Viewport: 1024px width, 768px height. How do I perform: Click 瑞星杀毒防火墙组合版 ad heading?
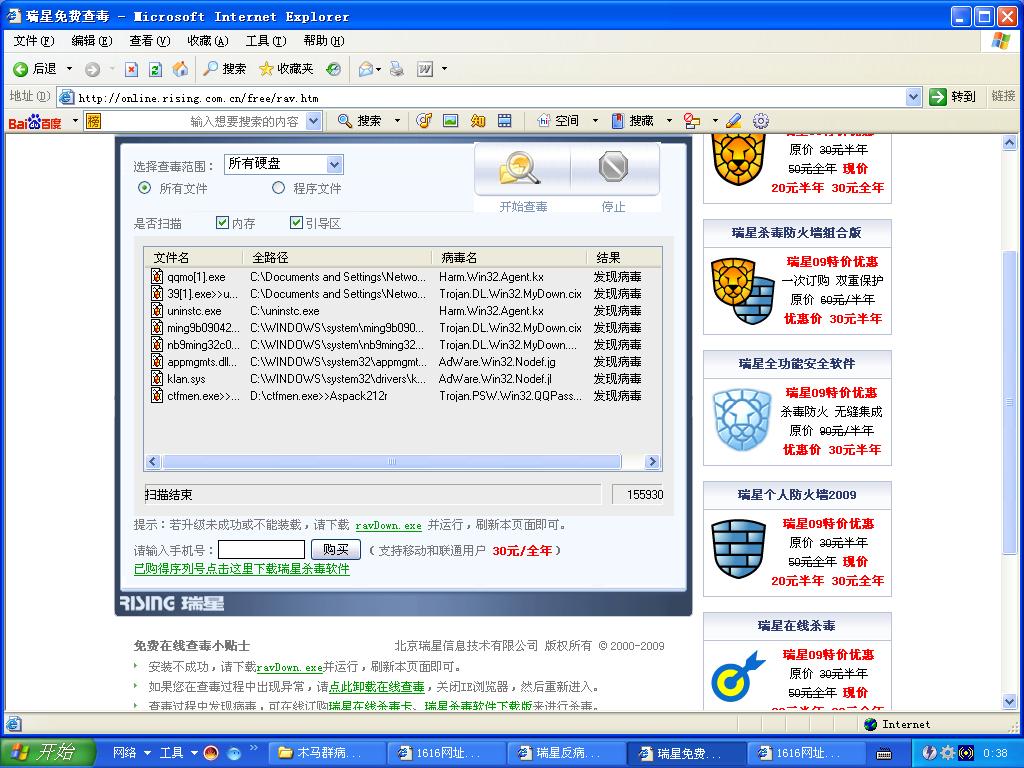point(797,232)
